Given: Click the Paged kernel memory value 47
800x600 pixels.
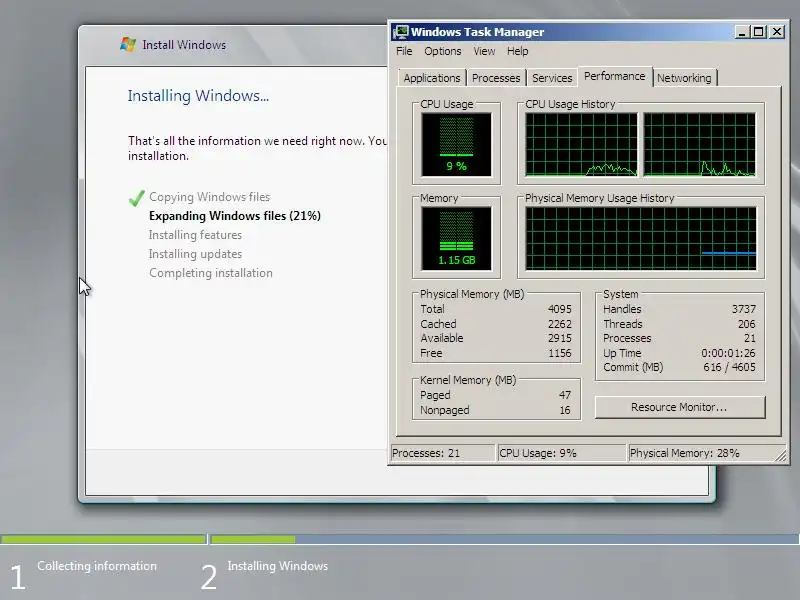Looking at the screenshot, I should pos(565,395).
